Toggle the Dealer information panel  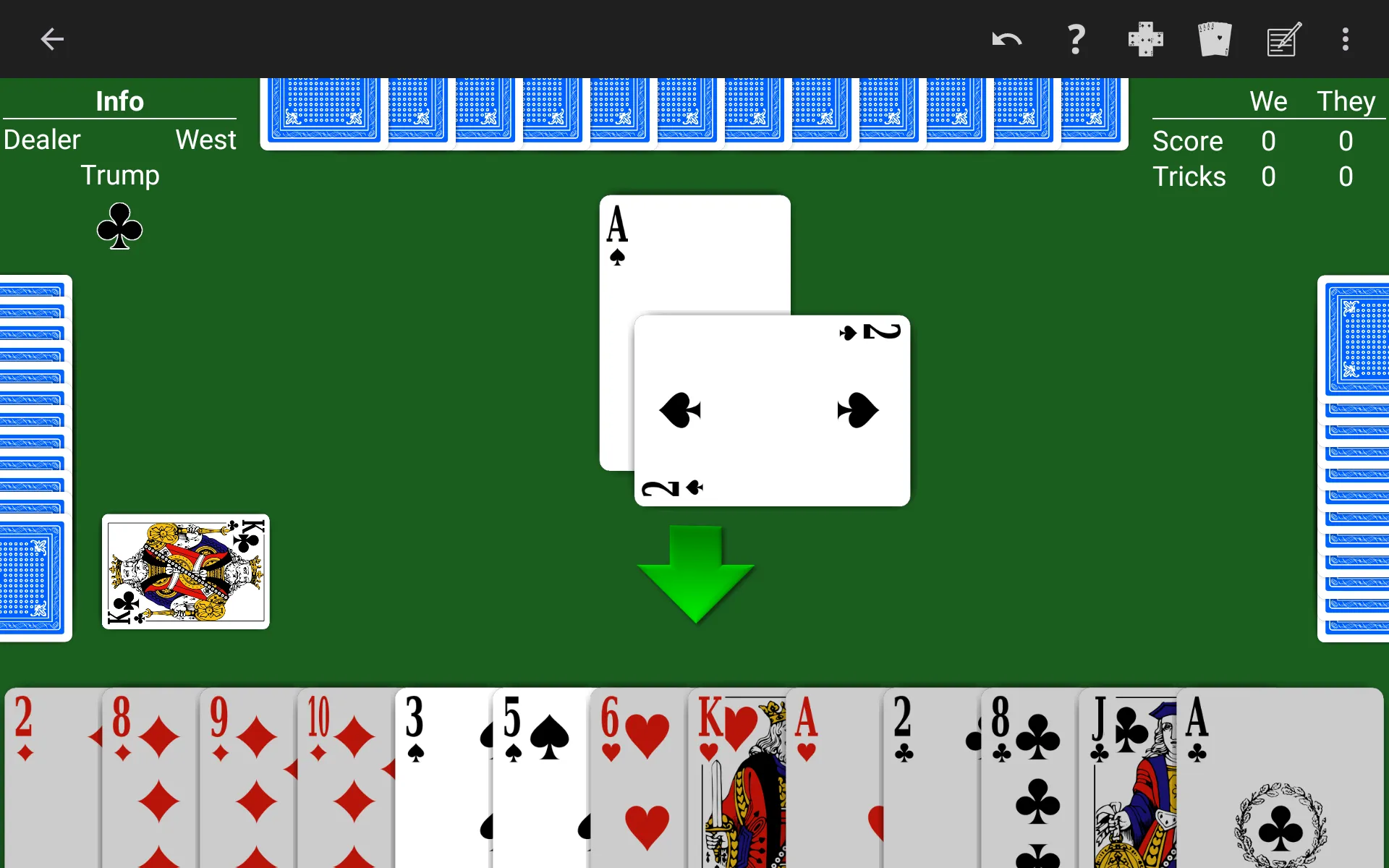click(x=120, y=100)
